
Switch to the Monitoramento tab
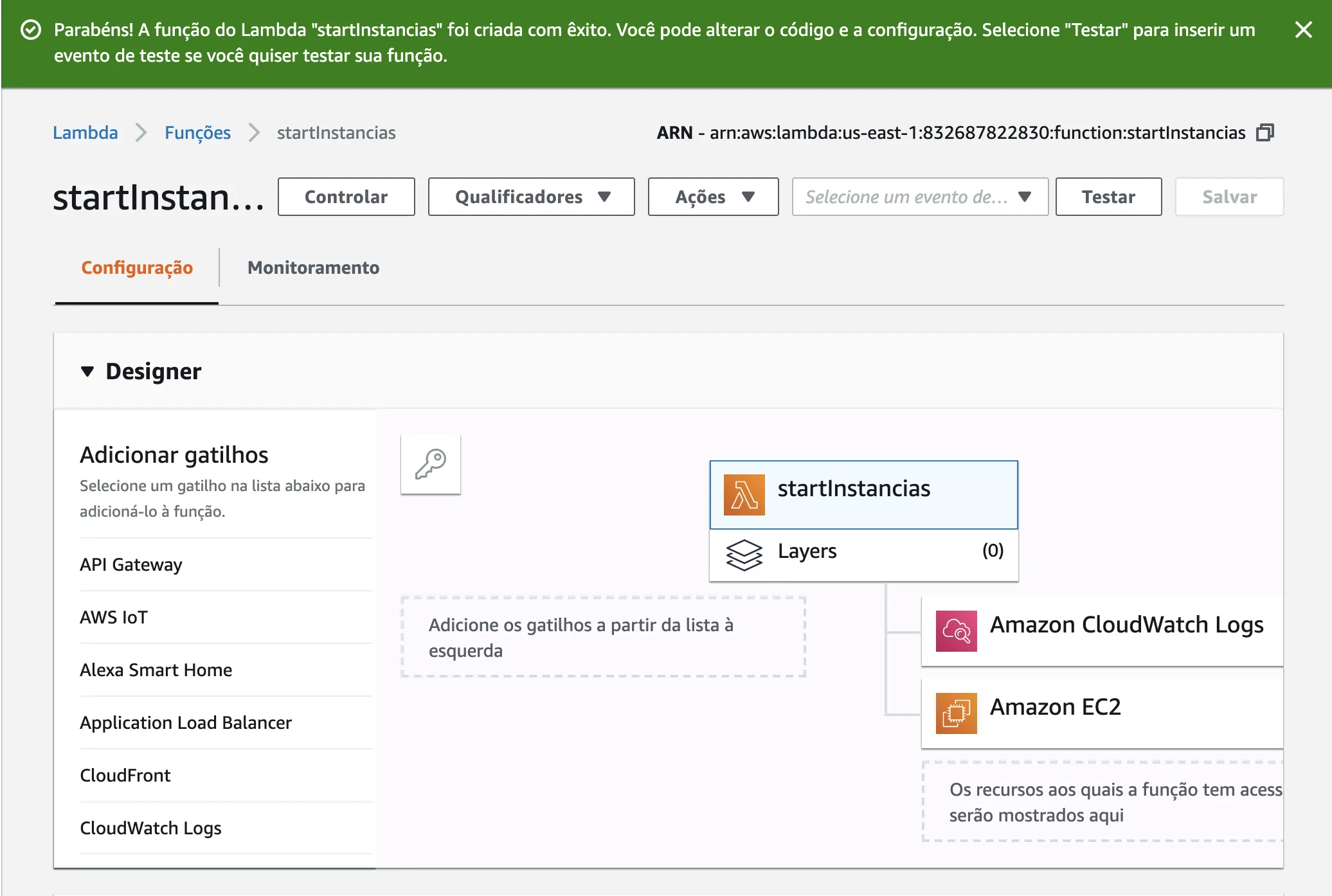313,267
